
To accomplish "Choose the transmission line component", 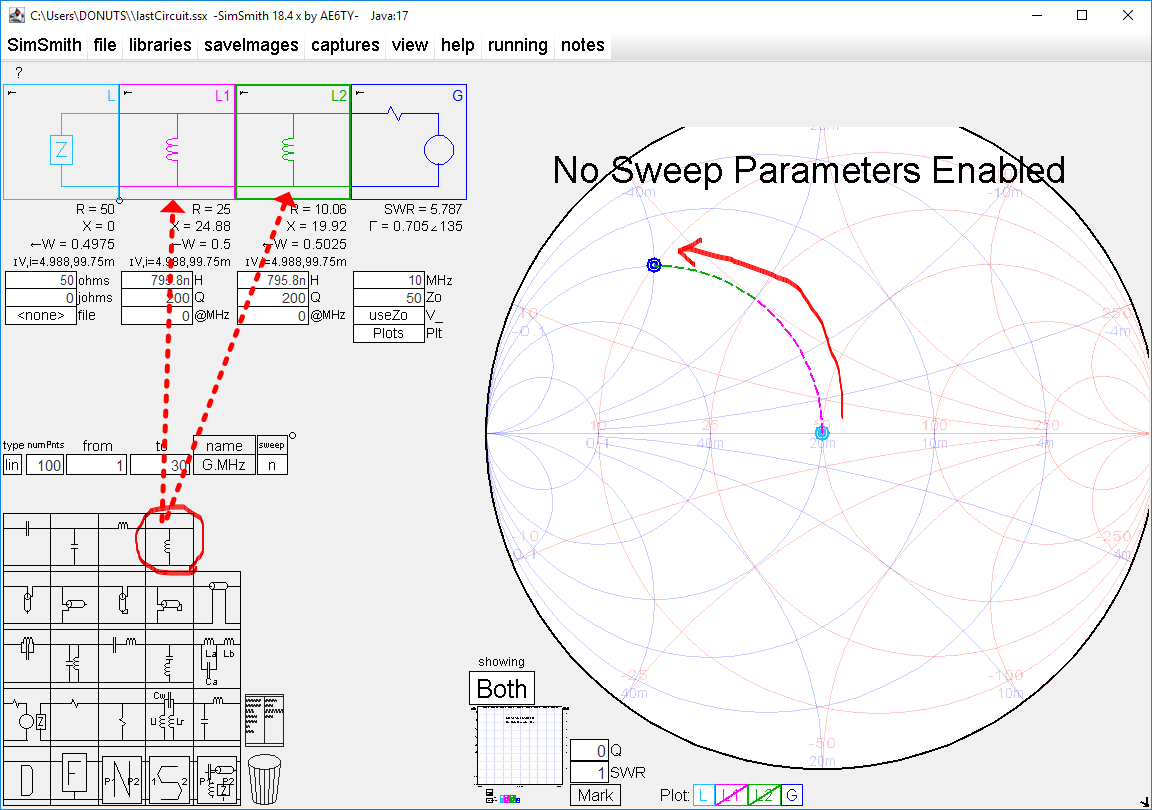I will pyautogui.click(x=217, y=599).
